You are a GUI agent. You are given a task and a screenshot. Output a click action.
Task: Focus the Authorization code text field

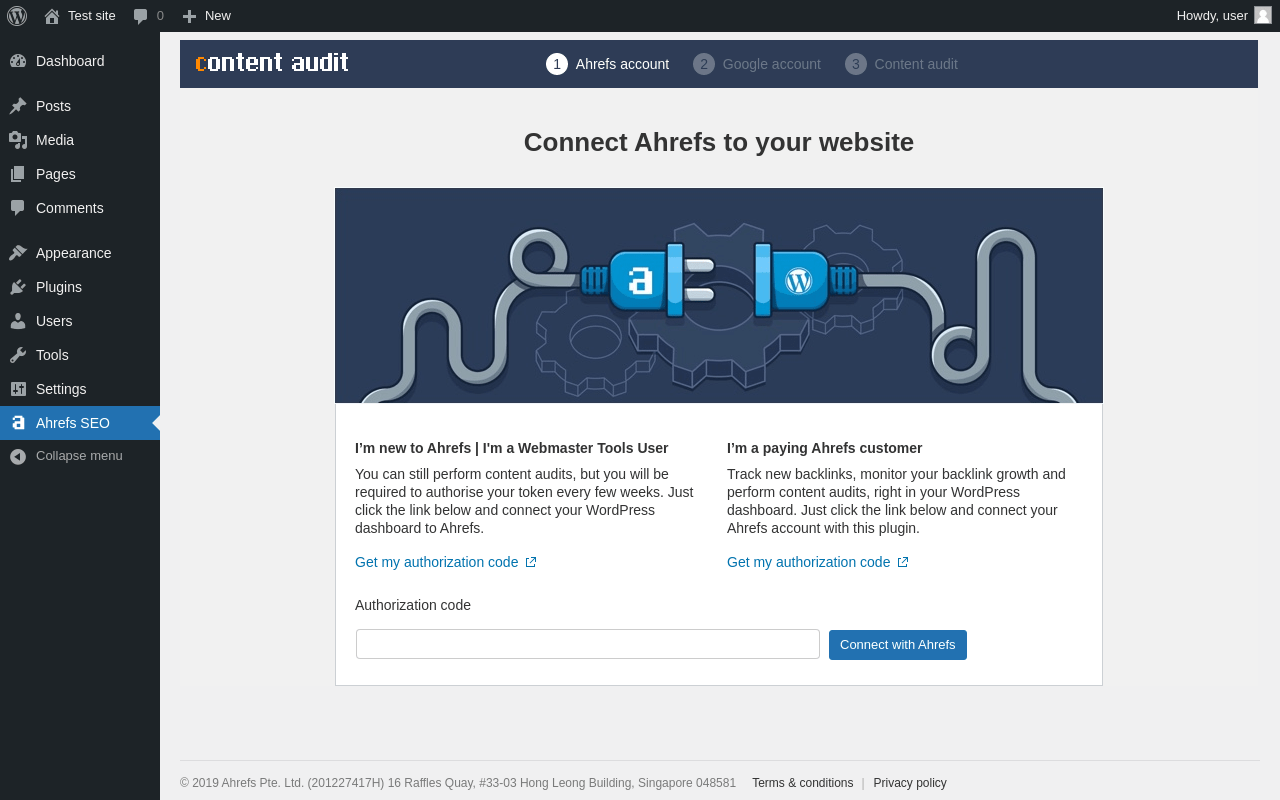[x=588, y=644]
